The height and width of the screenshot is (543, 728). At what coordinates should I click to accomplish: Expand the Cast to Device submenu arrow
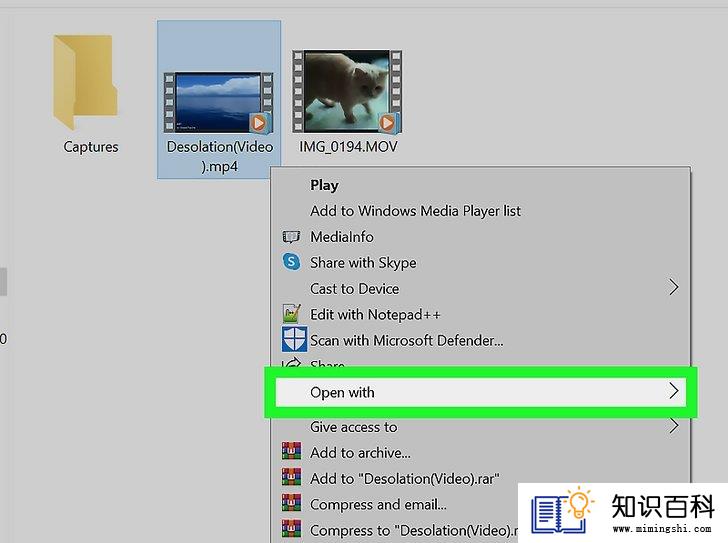click(x=674, y=288)
